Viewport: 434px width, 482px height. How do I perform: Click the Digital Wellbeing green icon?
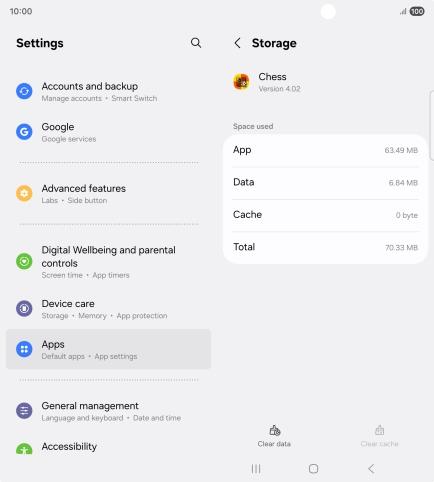[x=24, y=261]
